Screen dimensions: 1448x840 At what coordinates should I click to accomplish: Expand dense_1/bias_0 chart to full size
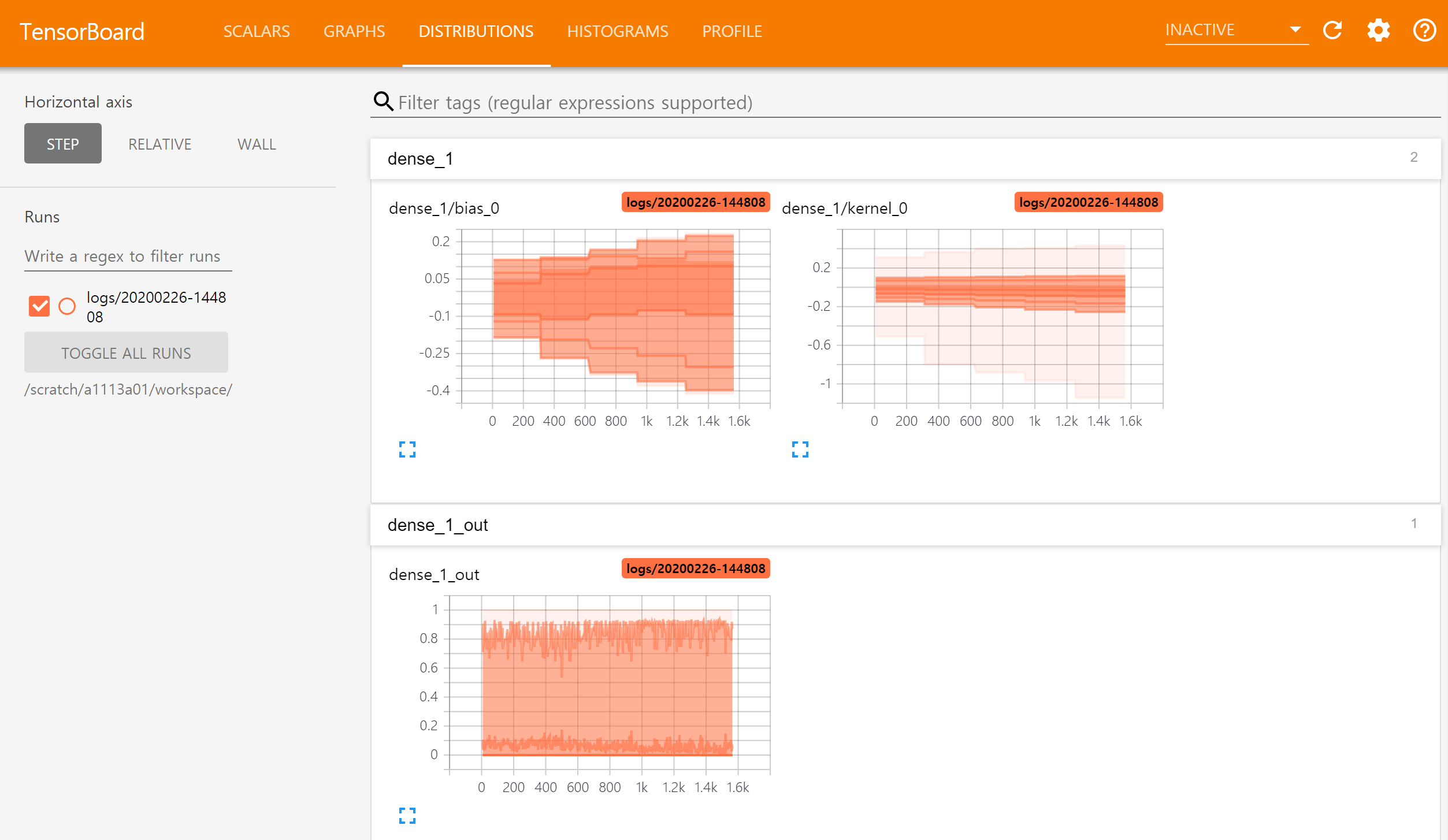tap(407, 449)
